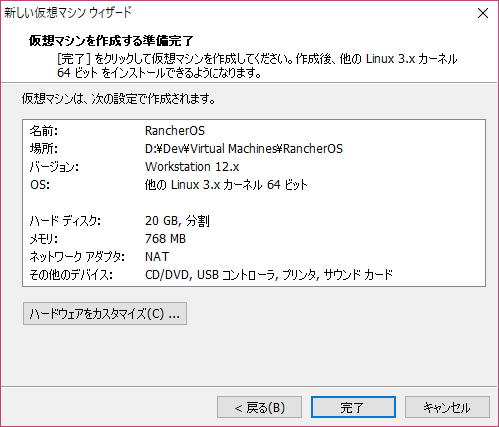Image resolution: width=499 pixels, height=427 pixels.
Task: Click the D:¥Dev¥Virtual Machines¥RancherOS location text
Action: (244, 149)
